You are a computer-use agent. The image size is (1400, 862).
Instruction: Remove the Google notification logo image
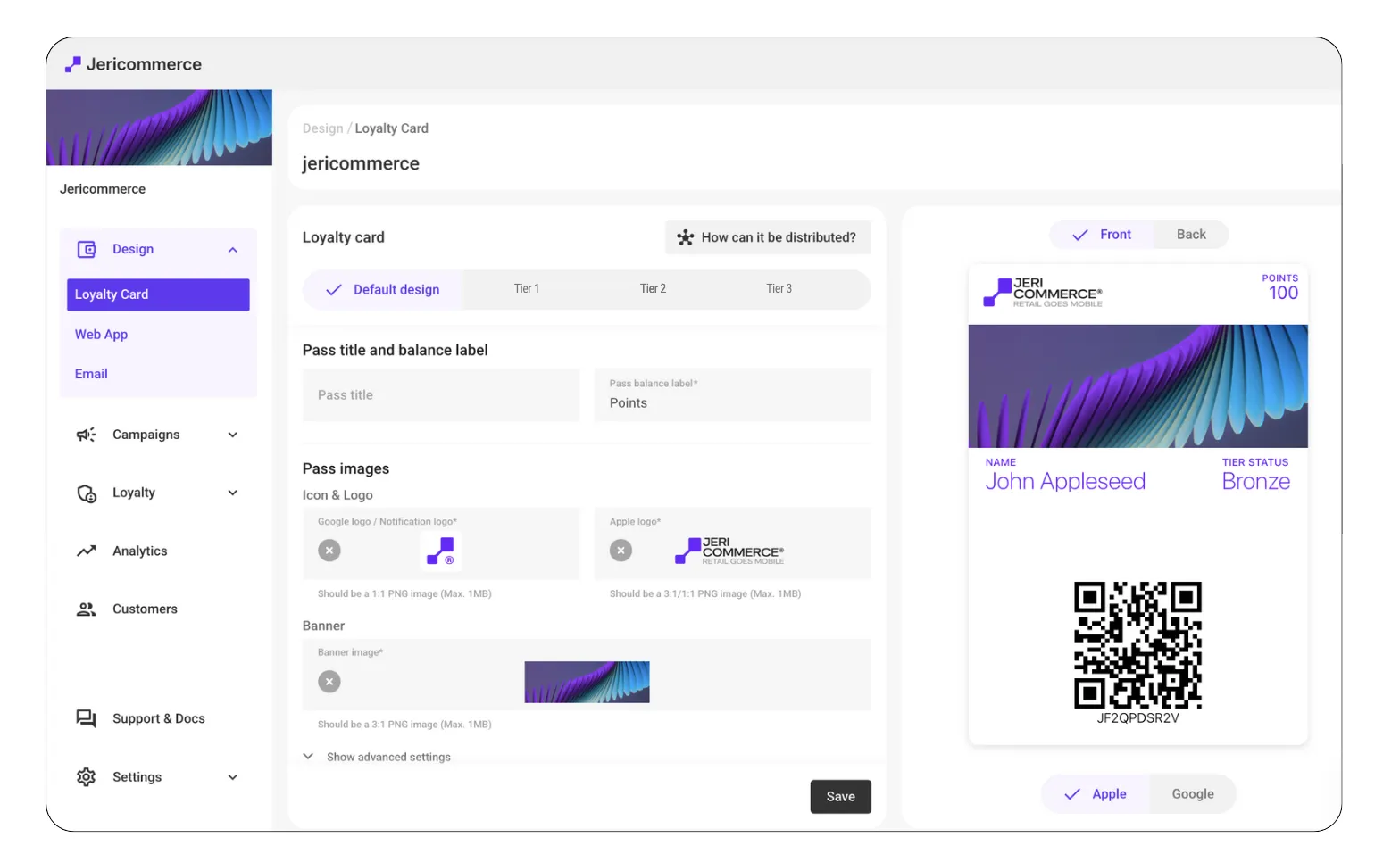tap(329, 551)
